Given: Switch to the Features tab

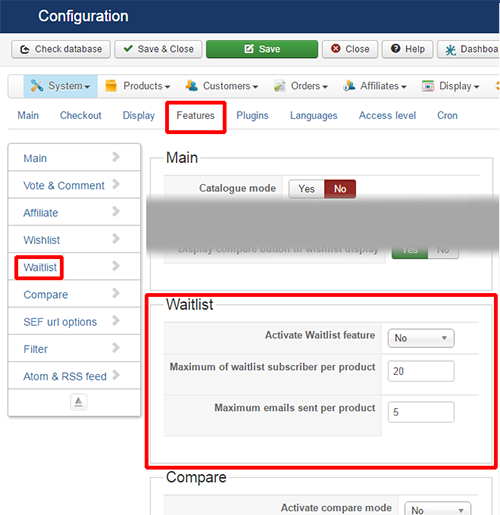Looking at the screenshot, I should point(196,115).
